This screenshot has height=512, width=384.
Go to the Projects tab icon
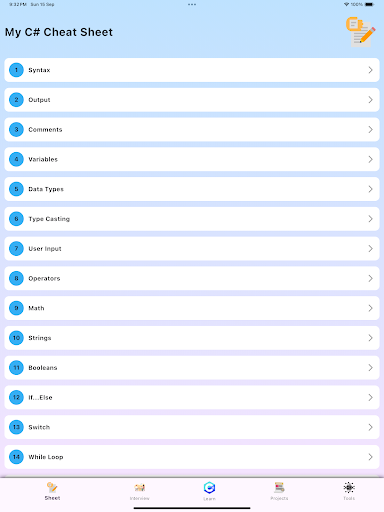(279, 487)
